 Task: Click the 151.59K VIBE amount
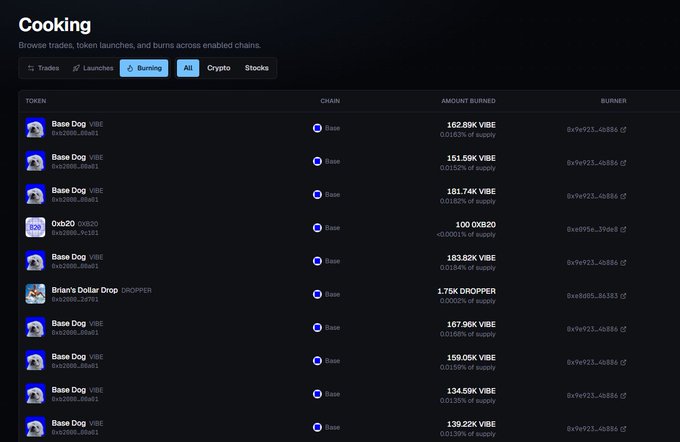(471, 158)
